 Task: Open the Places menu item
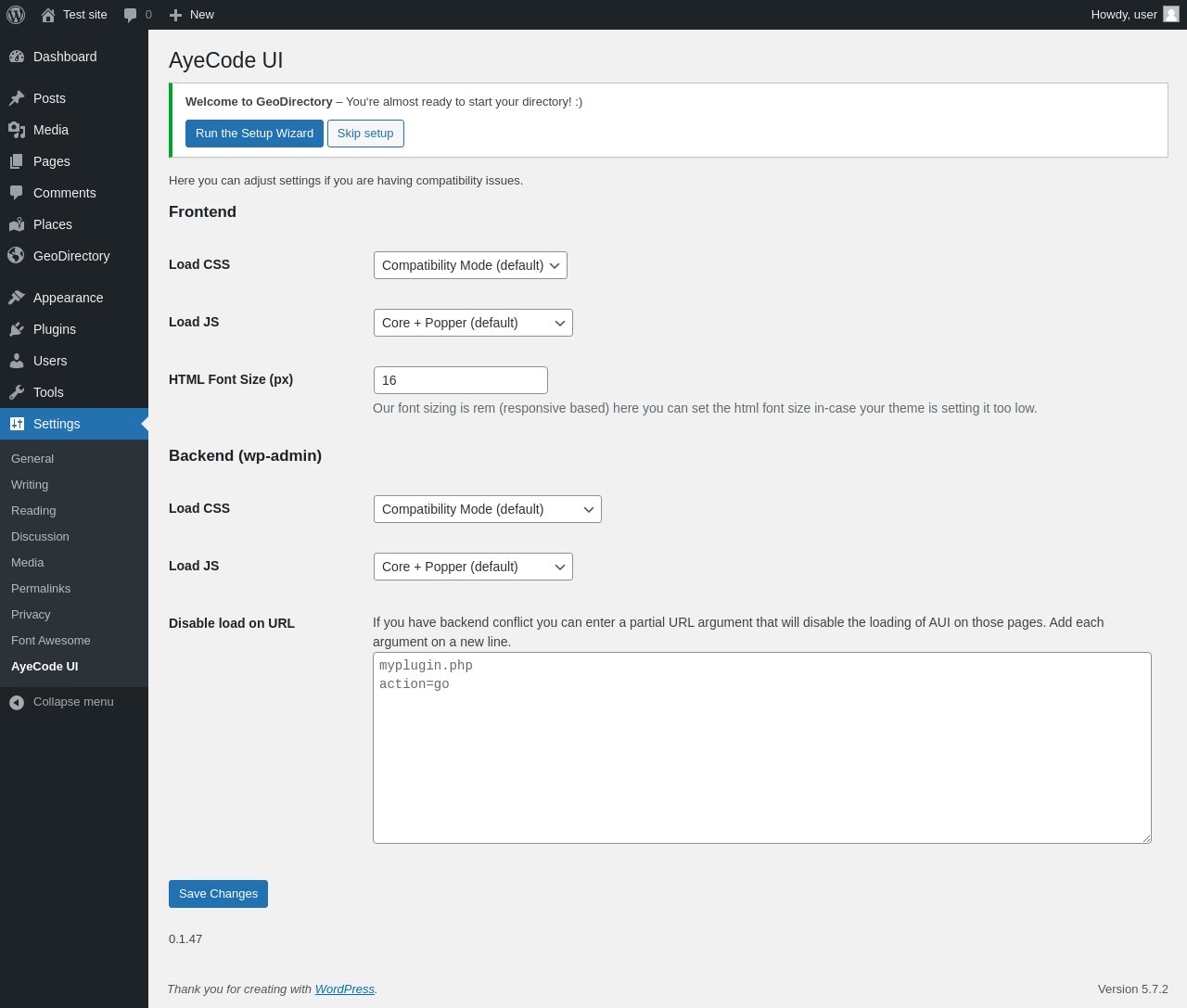click(x=74, y=224)
